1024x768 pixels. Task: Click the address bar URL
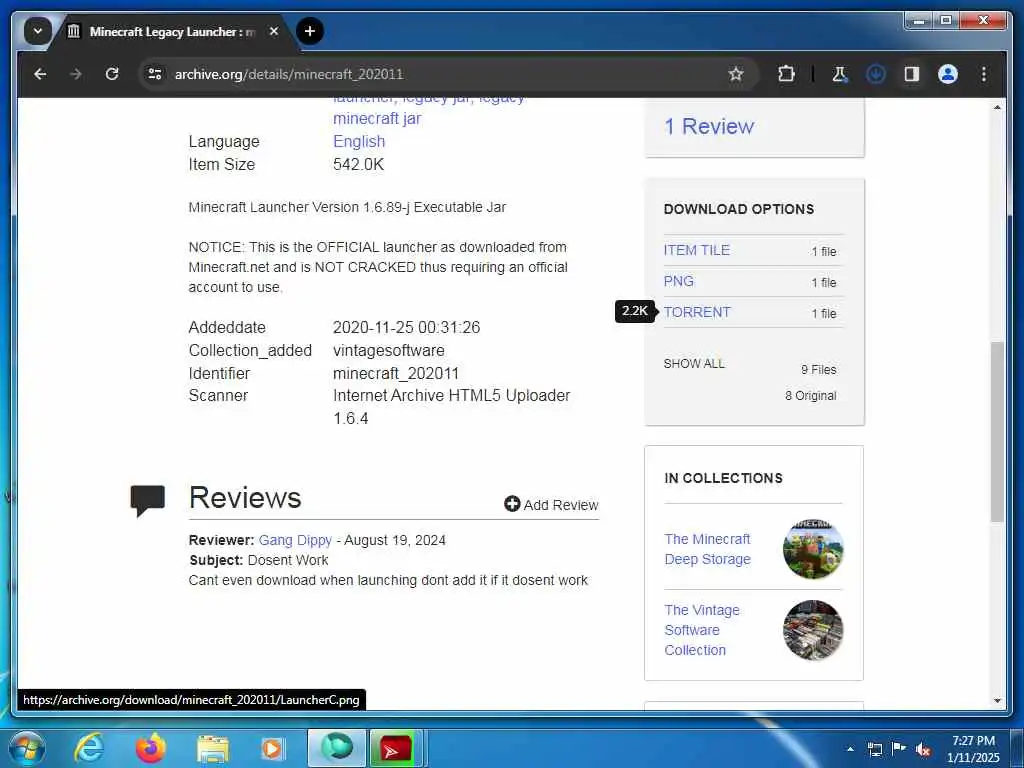click(x=289, y=74)
